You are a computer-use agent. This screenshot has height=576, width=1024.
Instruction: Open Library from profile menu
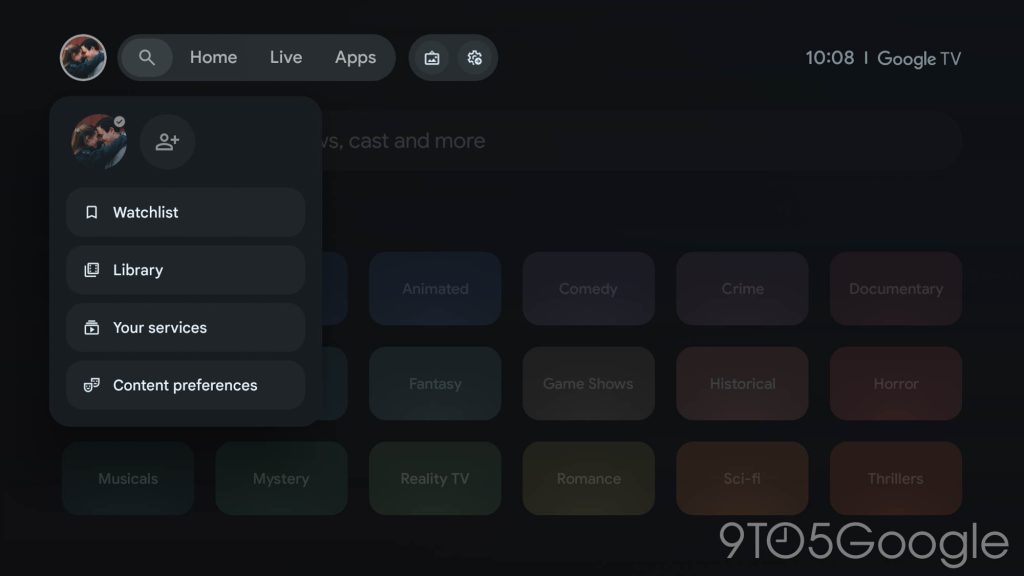[185, 270]
